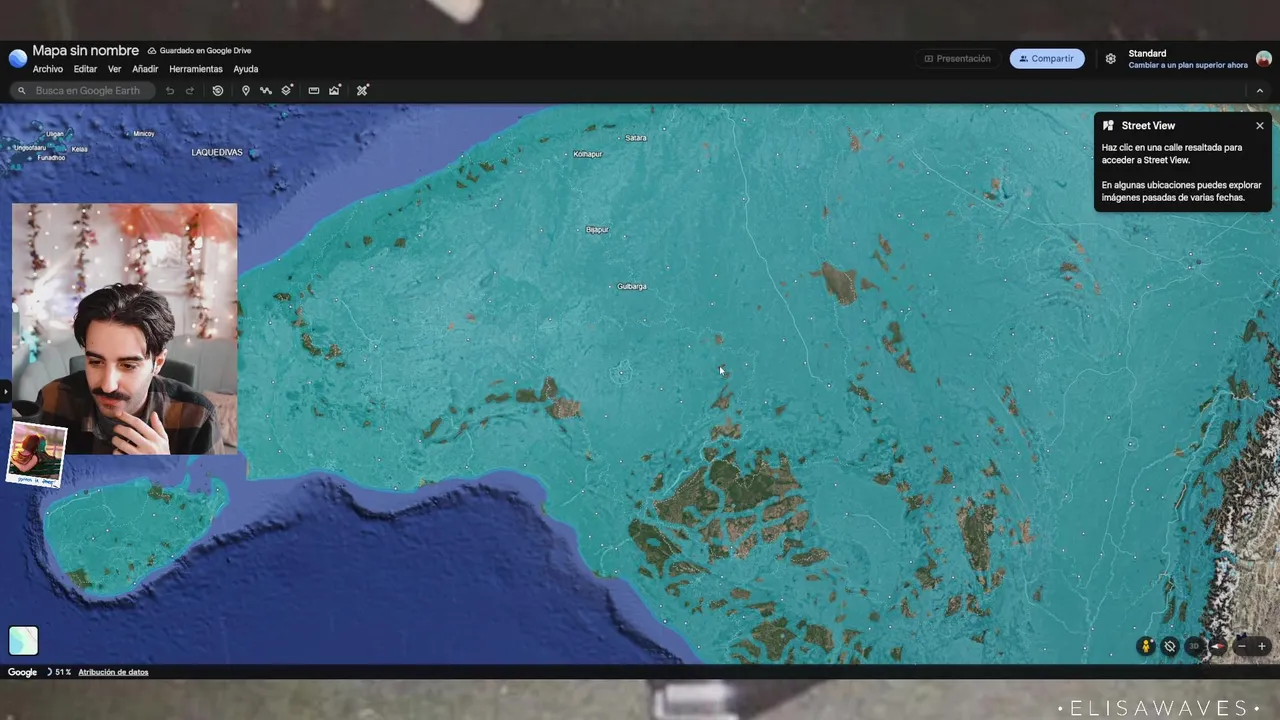Expand the left side panel handle
Screen dimensions: 1280x720
tap(4, 391)
